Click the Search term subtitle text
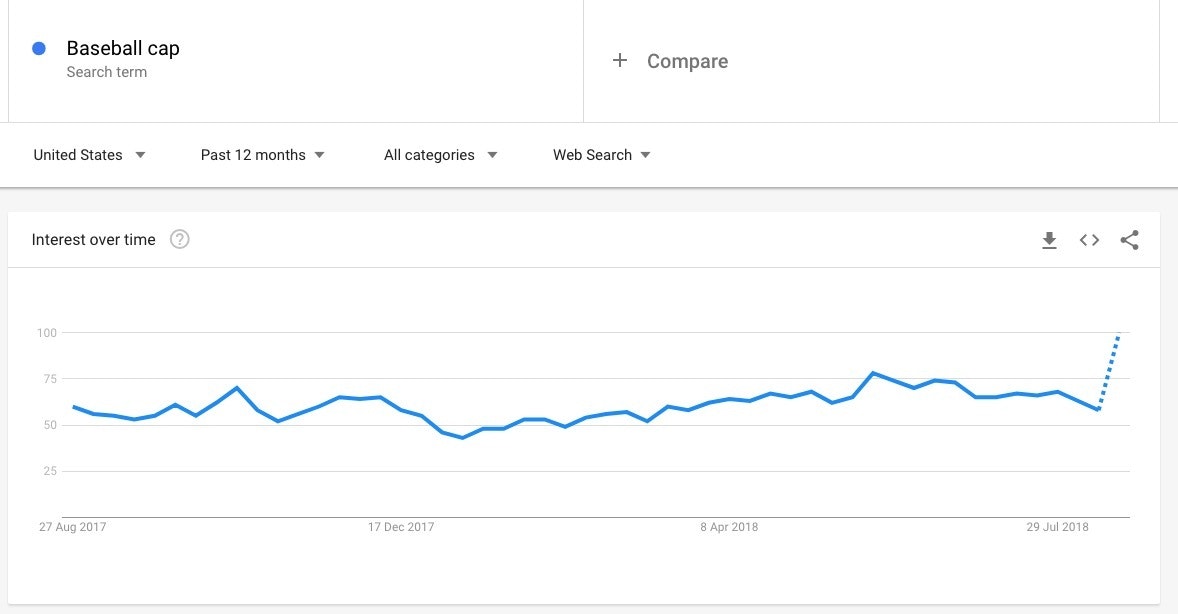 click(106, 72)
